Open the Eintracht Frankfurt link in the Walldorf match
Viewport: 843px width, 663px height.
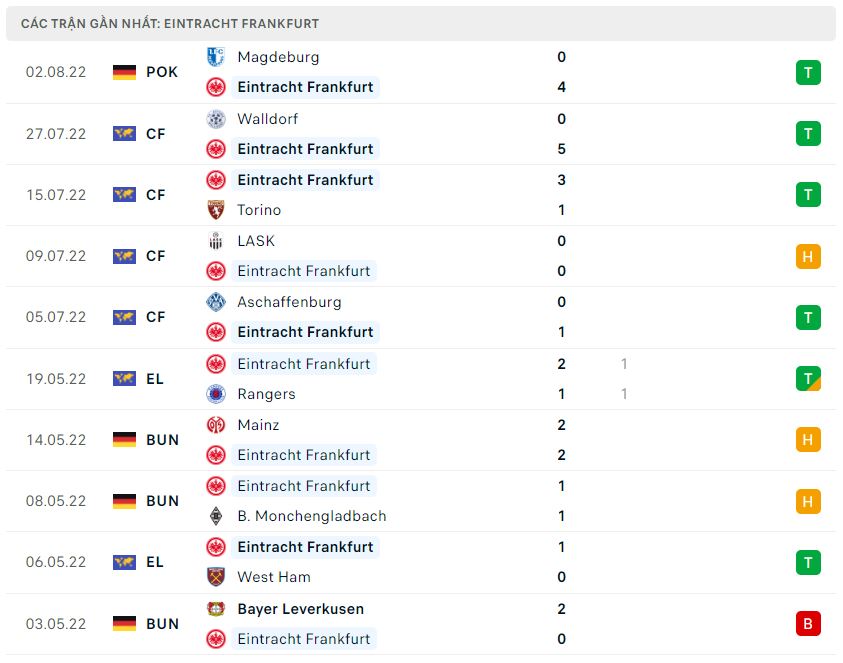point(306,148)
